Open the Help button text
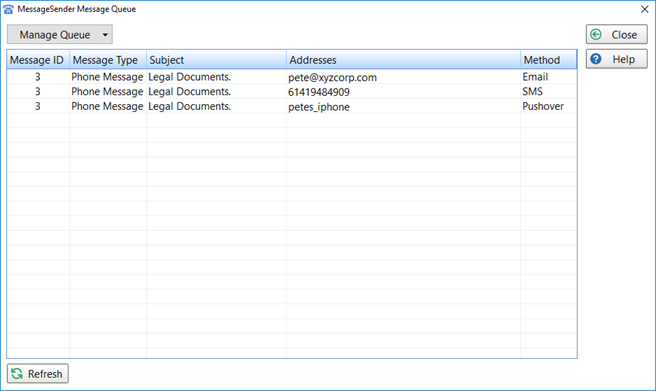Image resolution: width=656 pixels, height=391 pixels. point(623,59)
